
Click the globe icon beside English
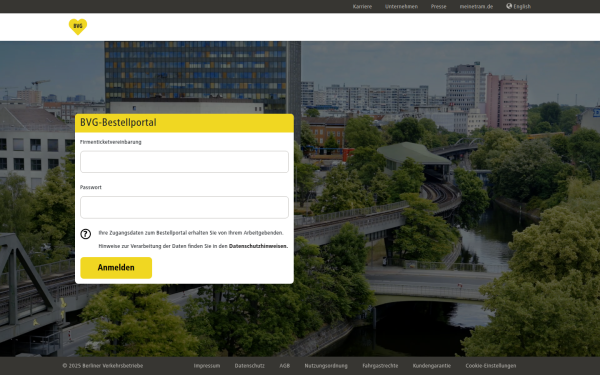(x=509, y=6)
